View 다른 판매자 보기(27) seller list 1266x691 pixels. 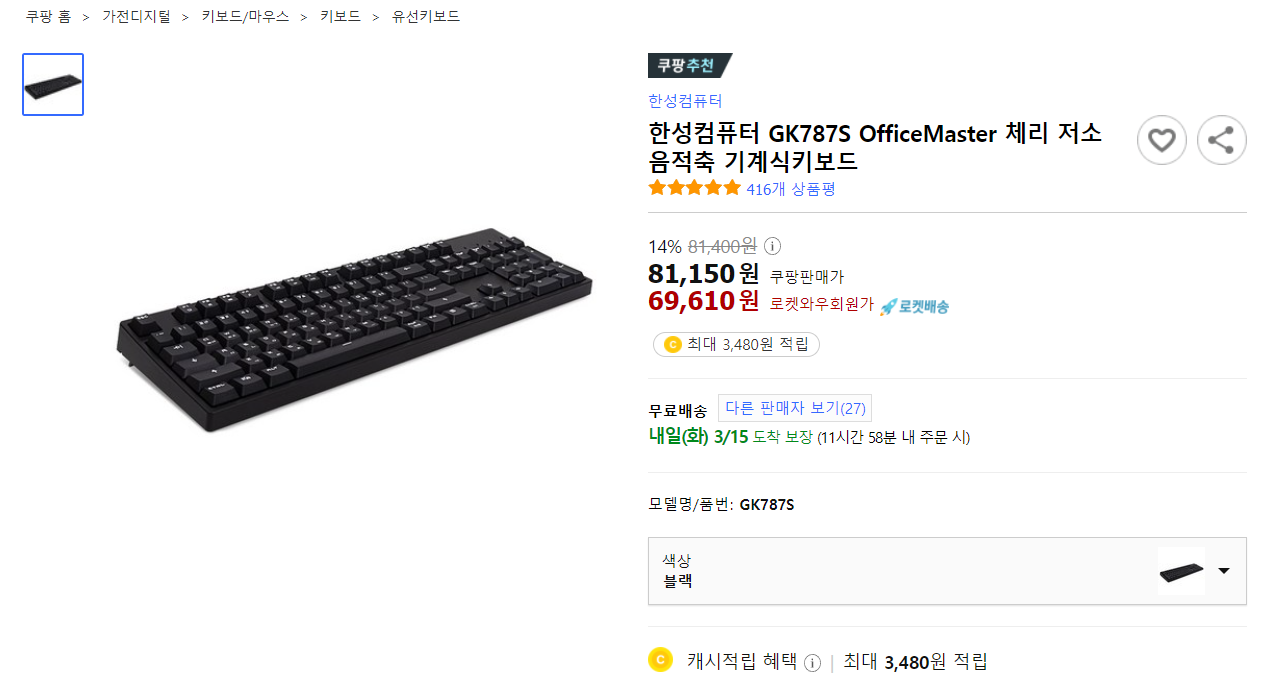795,407
